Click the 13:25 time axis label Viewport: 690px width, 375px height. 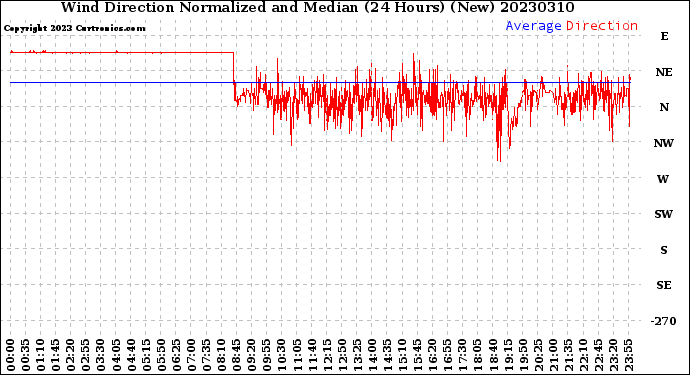[x=357, y=355]
